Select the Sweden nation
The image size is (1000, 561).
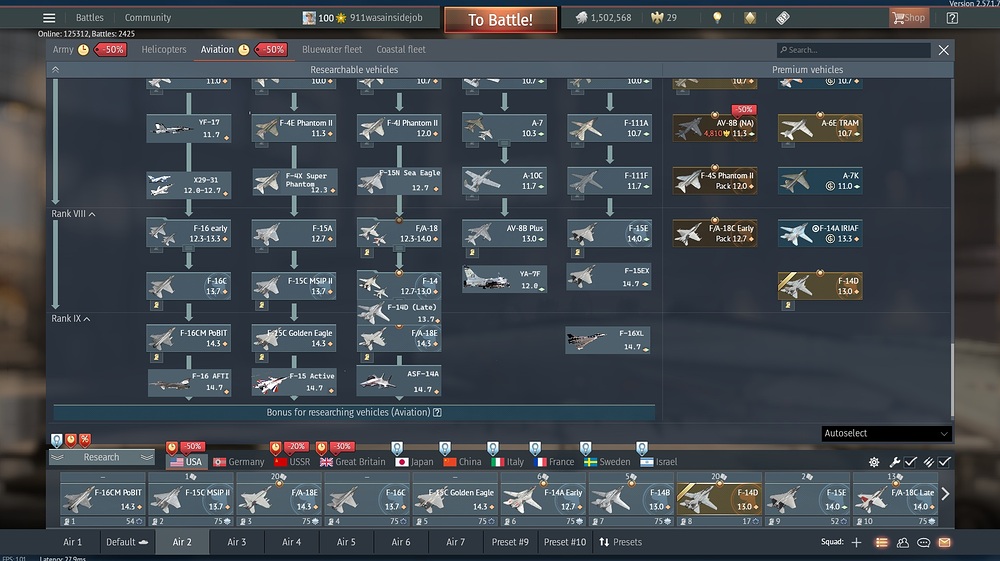tap(607, 462)
